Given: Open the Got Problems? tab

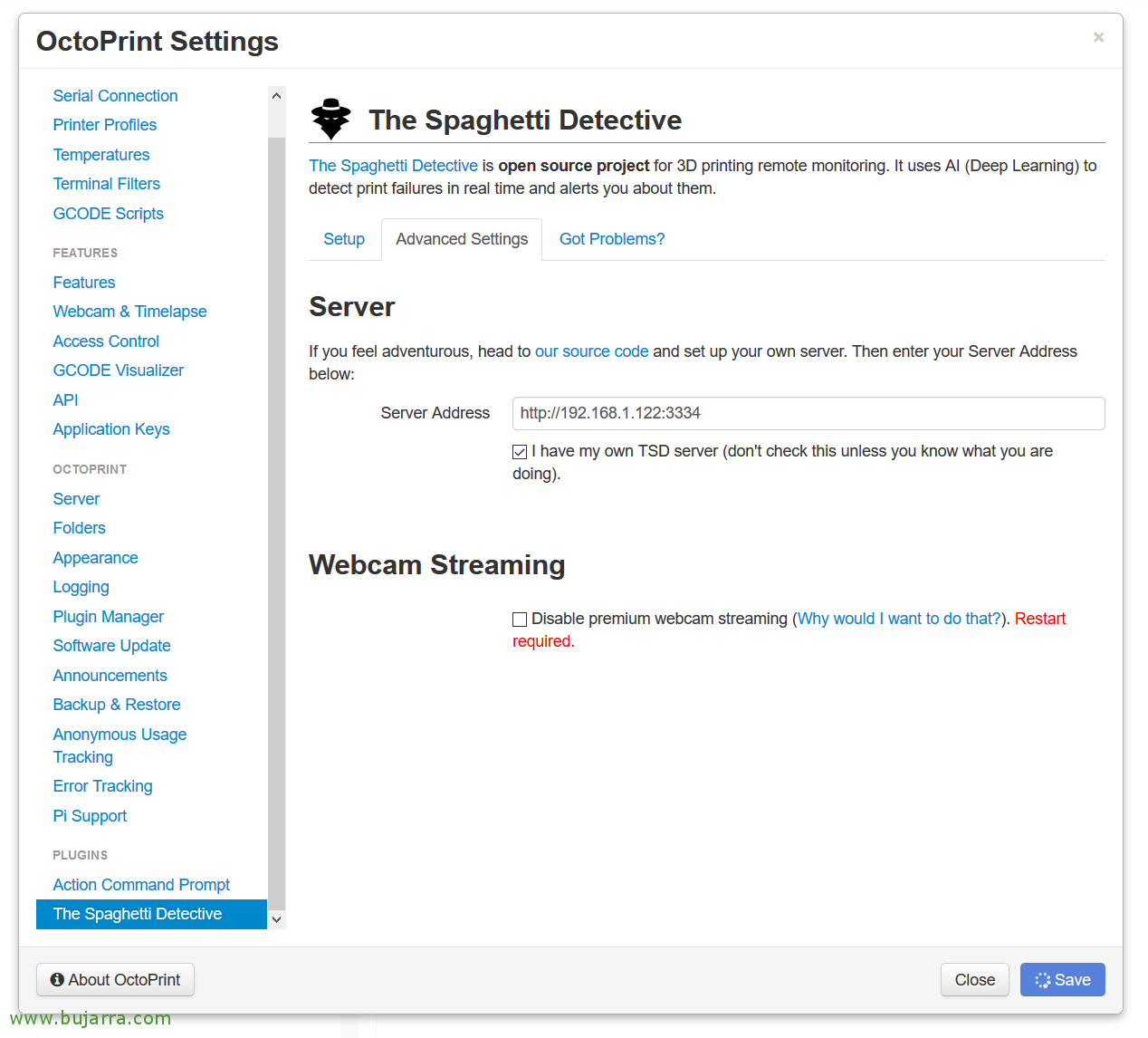Looking at the screenshot, I should pos(612,239).
